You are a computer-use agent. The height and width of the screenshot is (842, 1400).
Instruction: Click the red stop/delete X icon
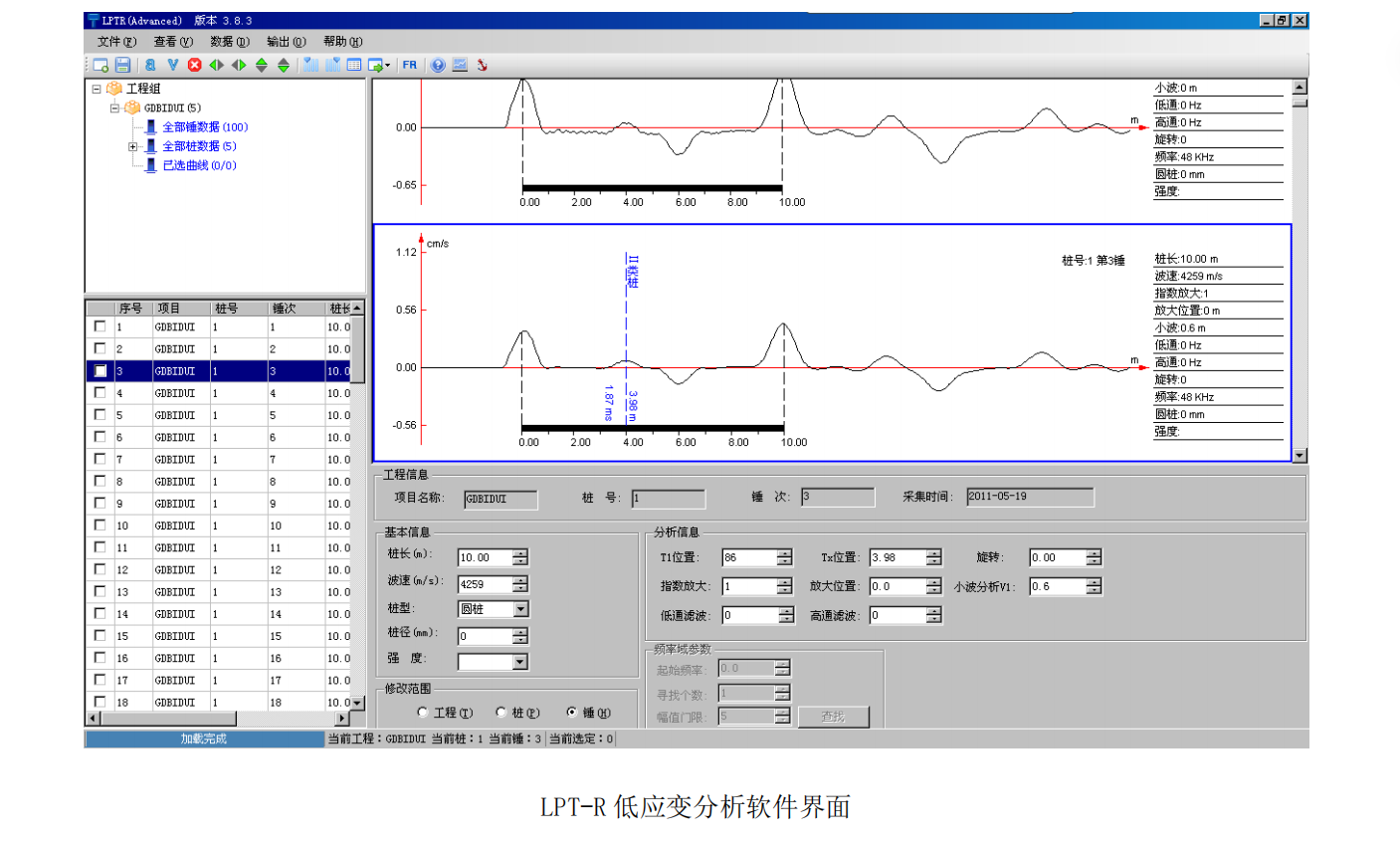(x=195, y=65)
